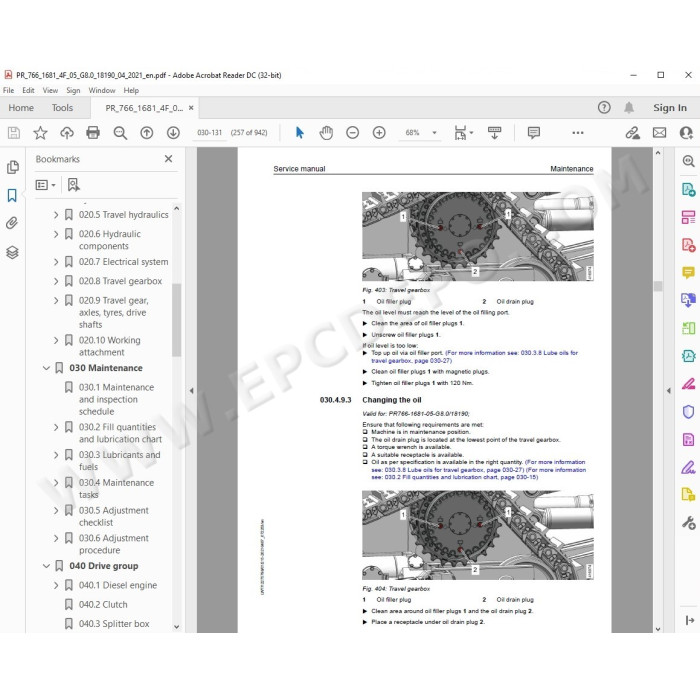Click the Zoom out minus icon
Screen dimensions: 700x700
352,133
